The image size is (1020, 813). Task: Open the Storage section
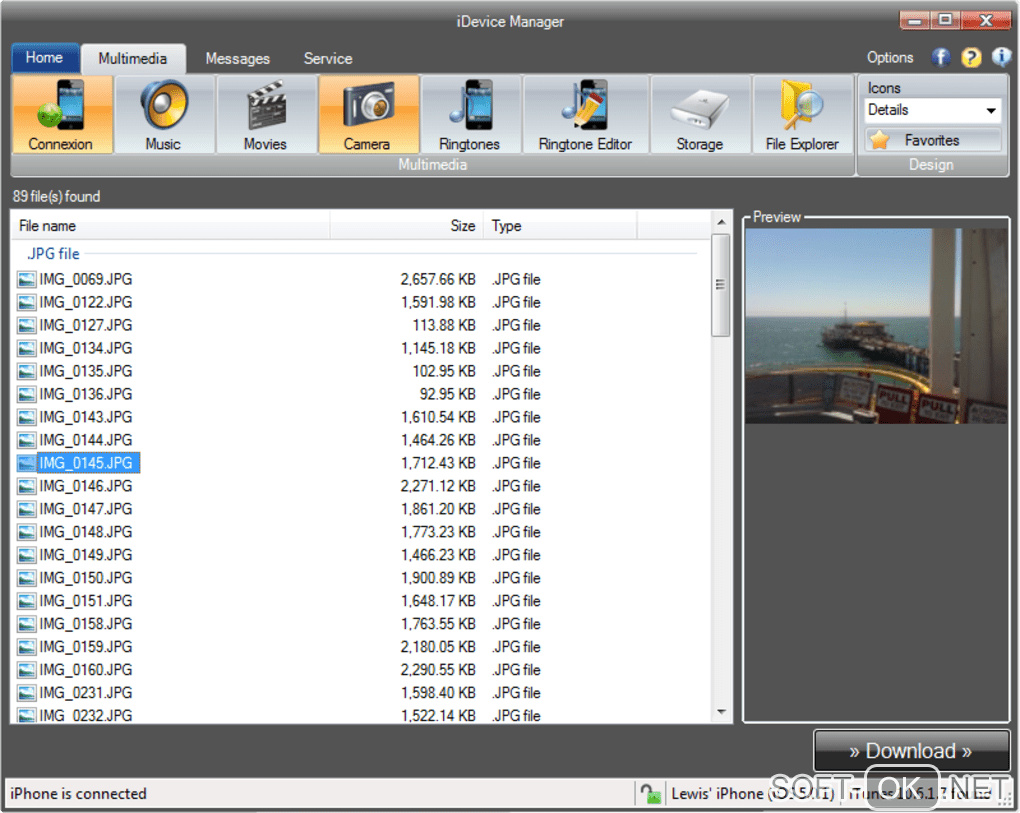click(700, 114)
